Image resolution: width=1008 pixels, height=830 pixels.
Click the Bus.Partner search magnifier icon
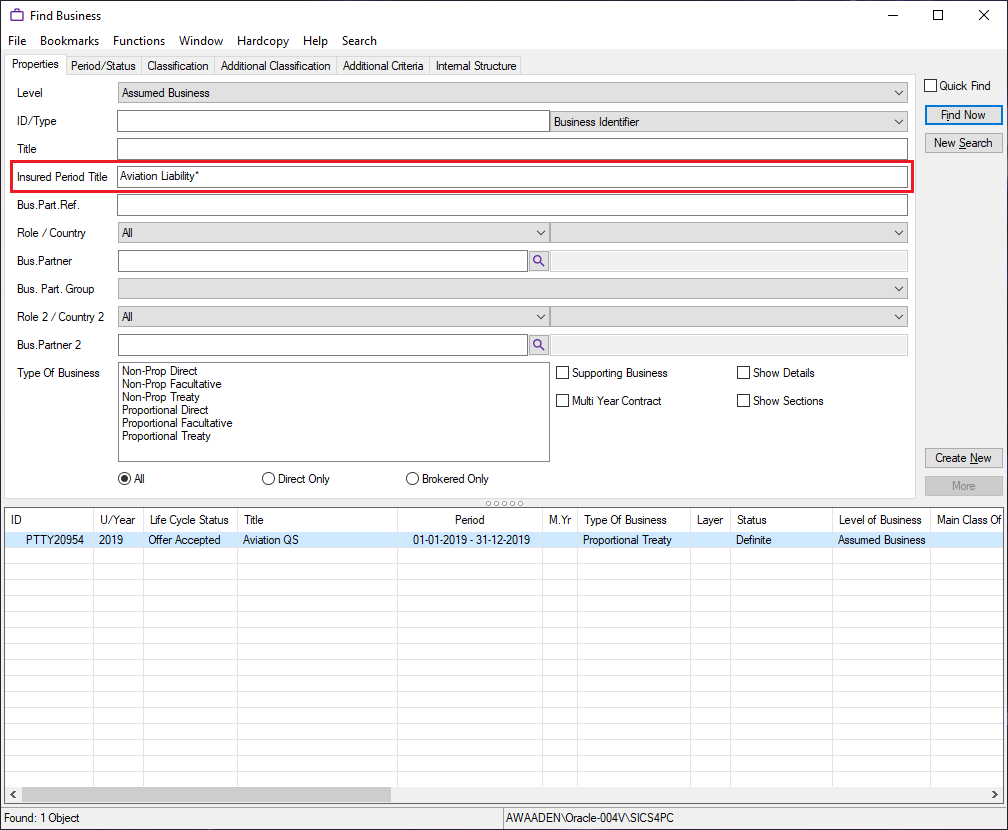[538, 261]
